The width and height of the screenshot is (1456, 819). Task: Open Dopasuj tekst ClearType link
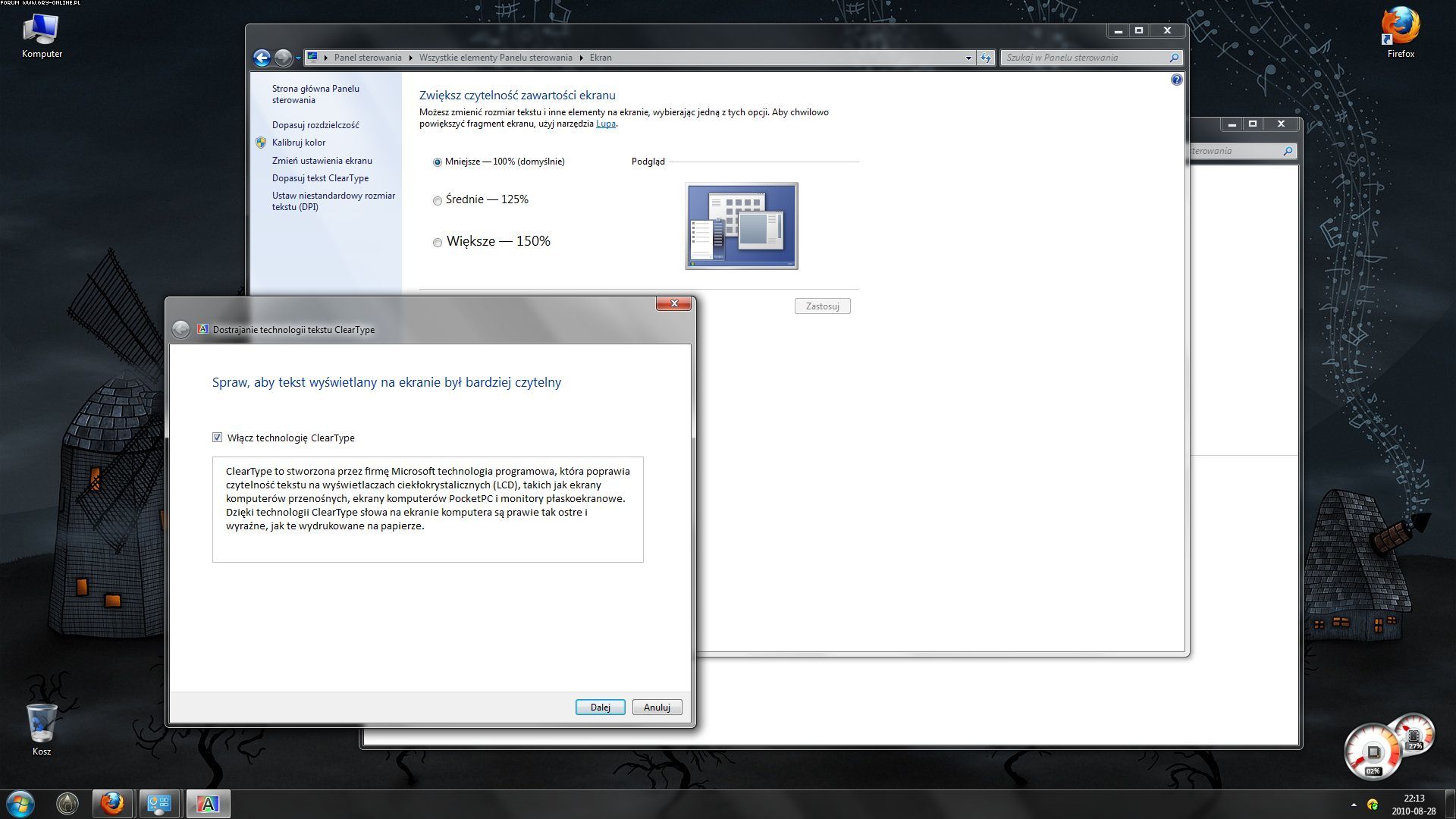pyautogui.click(x=320, y=178)
